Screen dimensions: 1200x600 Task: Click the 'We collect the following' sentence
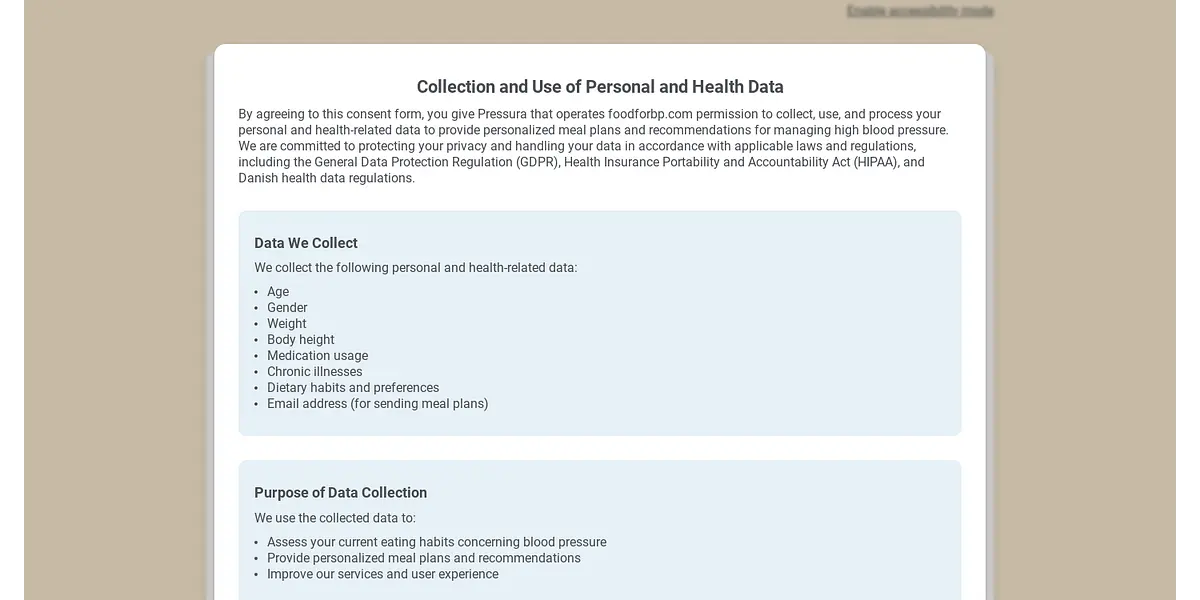pos(415,268)
